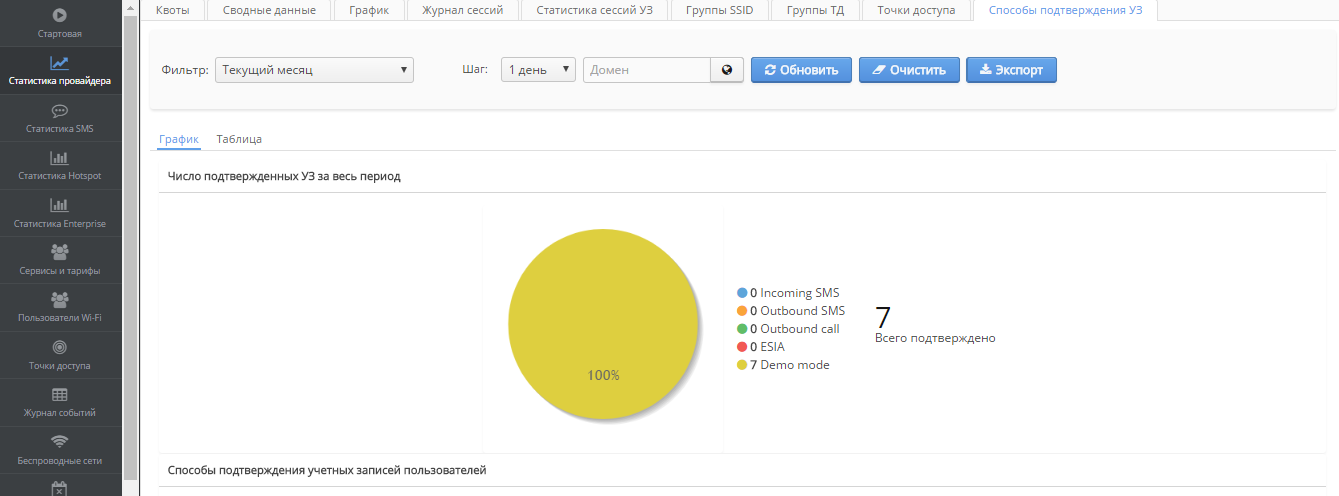This screenshot has height=496, width=1339.
Task: Open Пользователи Wi-Fi users icon
Action: pos(60,300)
